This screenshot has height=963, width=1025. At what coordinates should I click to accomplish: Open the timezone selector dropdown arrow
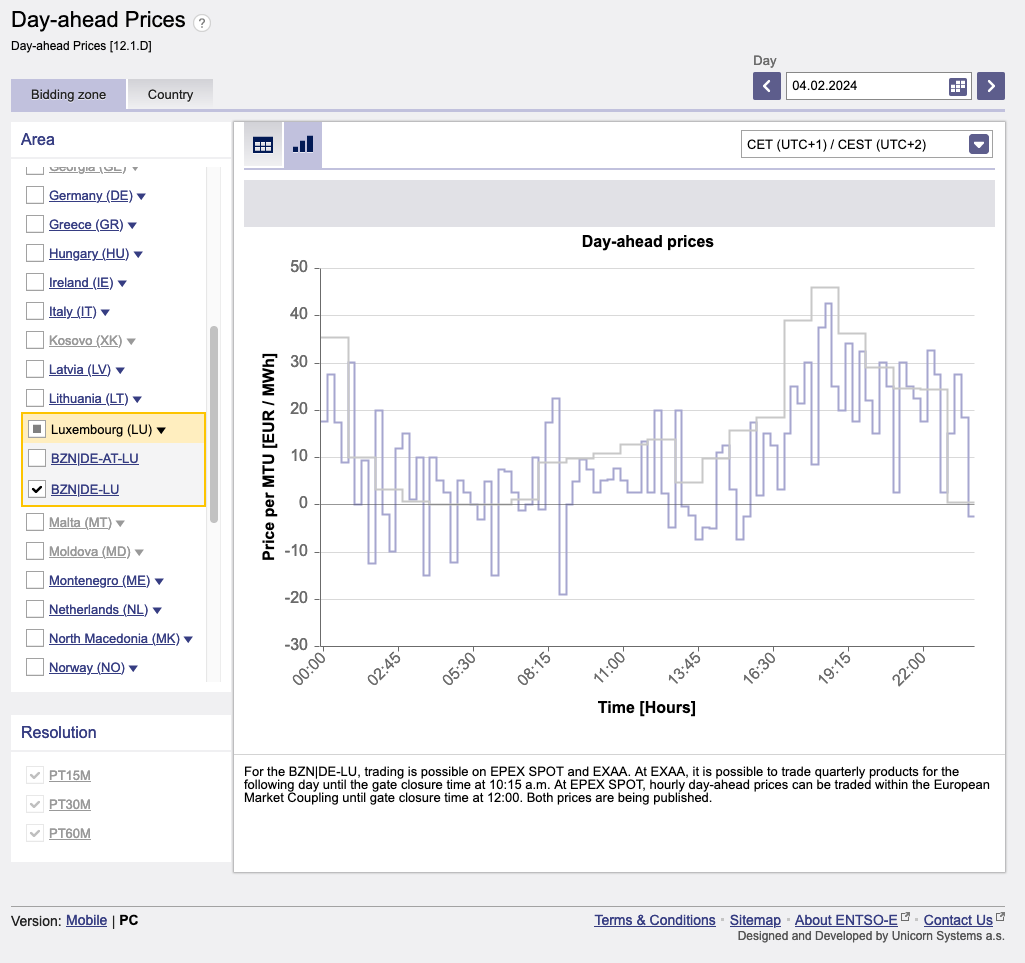[977, 143]
